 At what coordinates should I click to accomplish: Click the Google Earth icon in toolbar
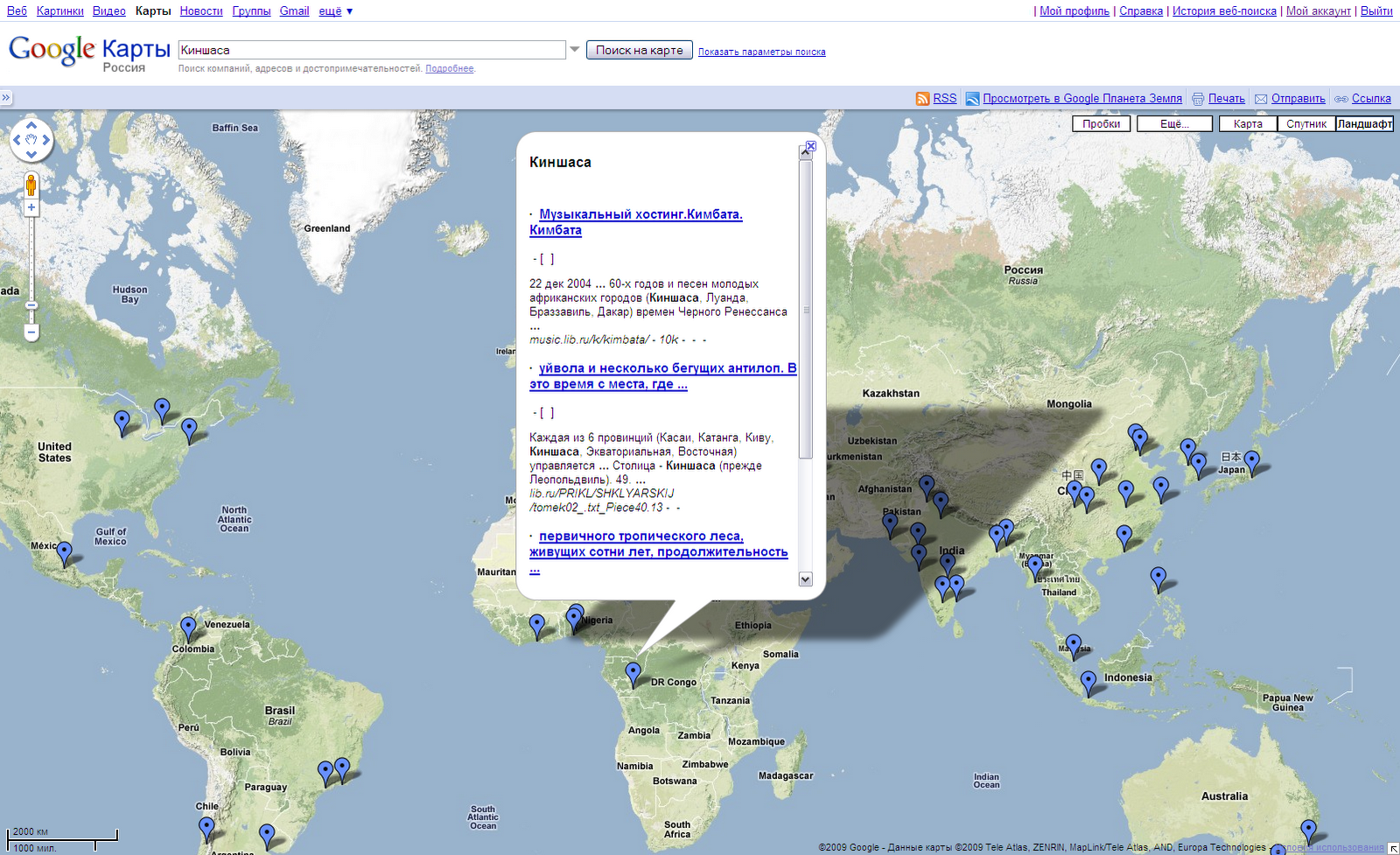[972, 99]
